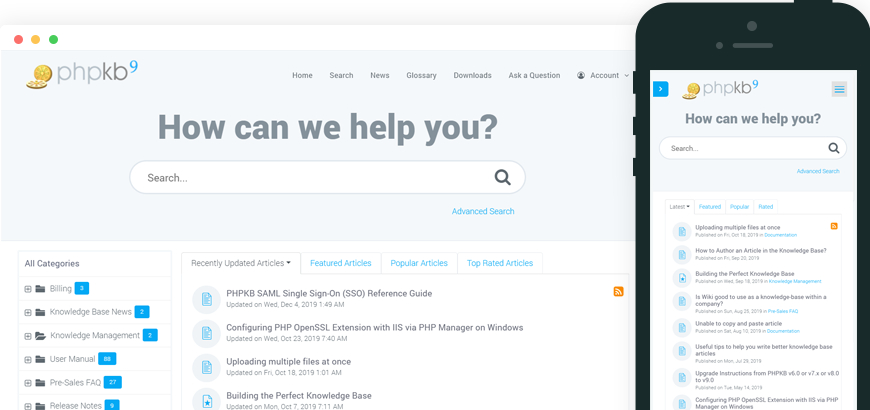Click the User Manual count badge 88
The height and width of the screenshot is (410, 870).
tap(107, 359)
